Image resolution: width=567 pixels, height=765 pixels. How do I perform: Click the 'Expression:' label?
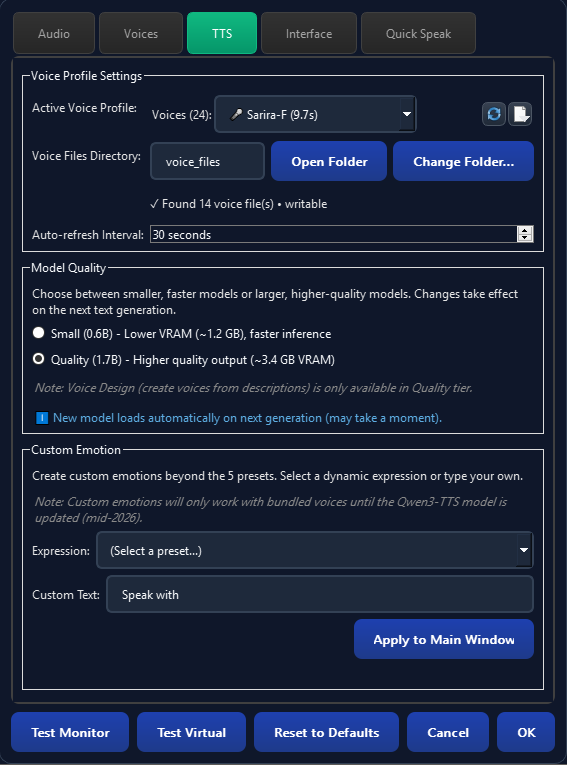[x=61, y=551]
